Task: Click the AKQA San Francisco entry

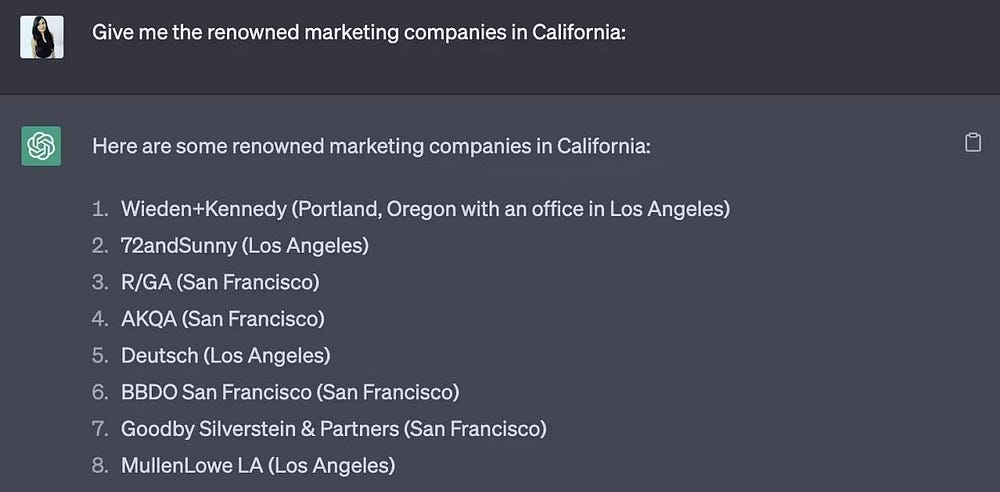Action: [x=223, y=319]
